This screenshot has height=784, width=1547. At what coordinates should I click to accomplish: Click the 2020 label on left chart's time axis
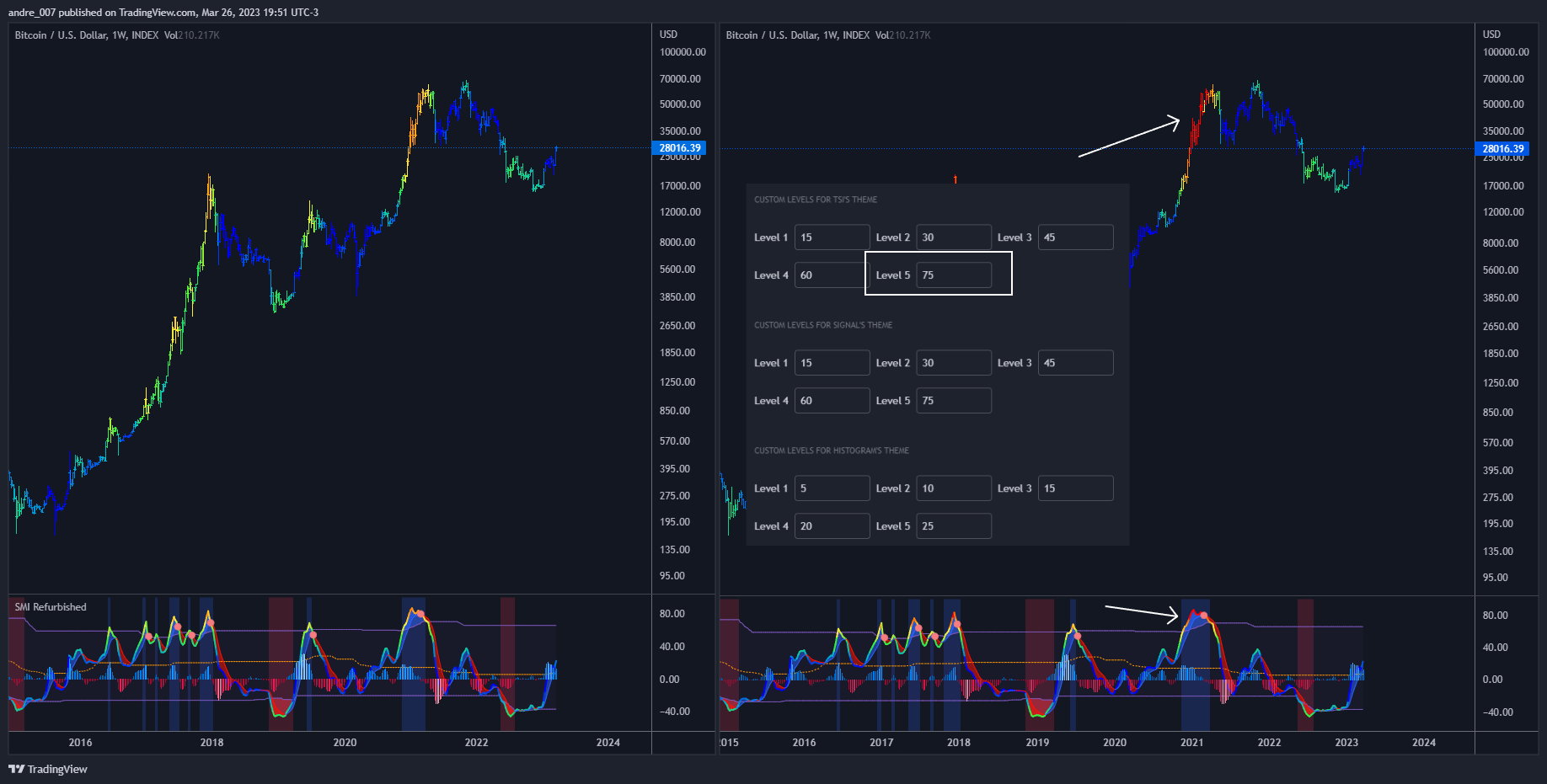[x=345, y=743]
